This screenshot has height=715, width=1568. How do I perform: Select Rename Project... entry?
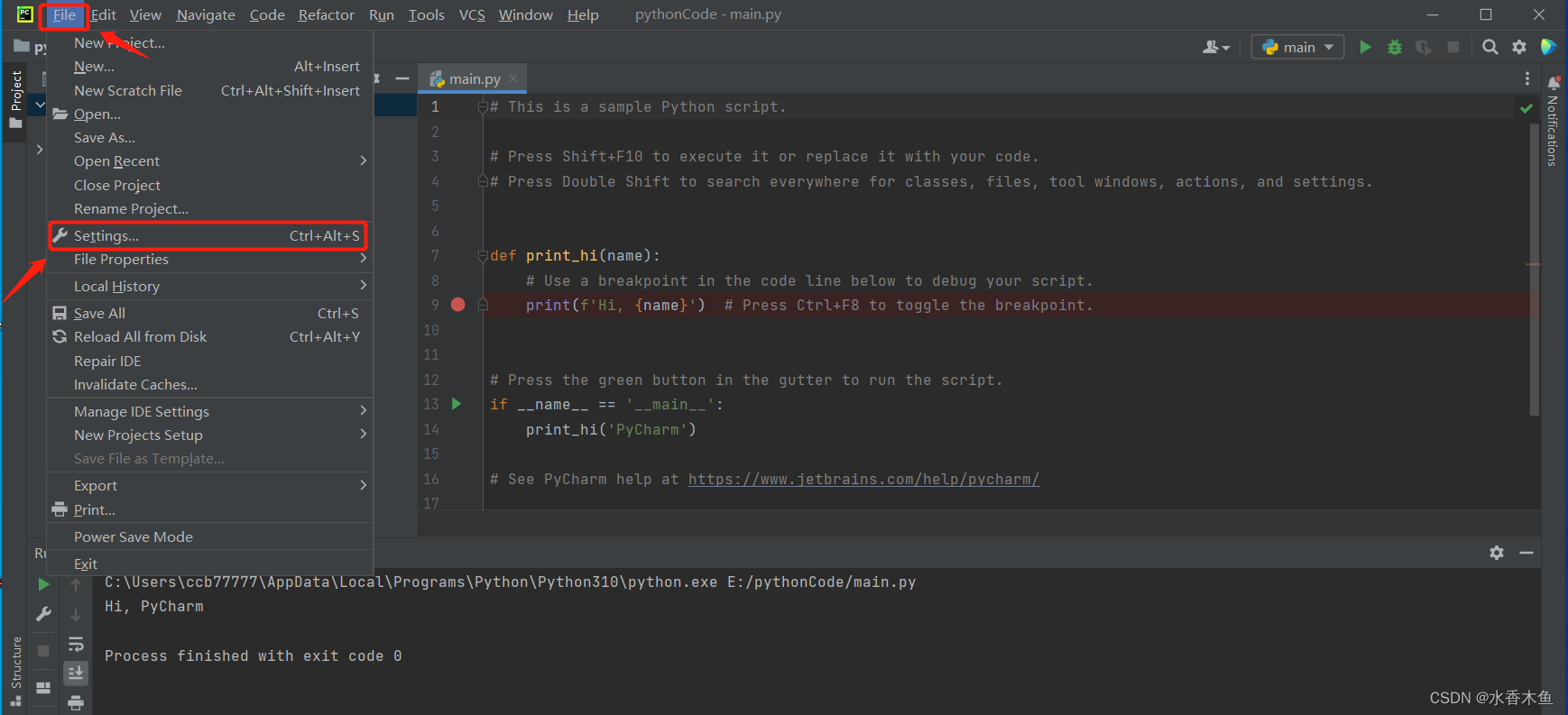coord(209,209)
